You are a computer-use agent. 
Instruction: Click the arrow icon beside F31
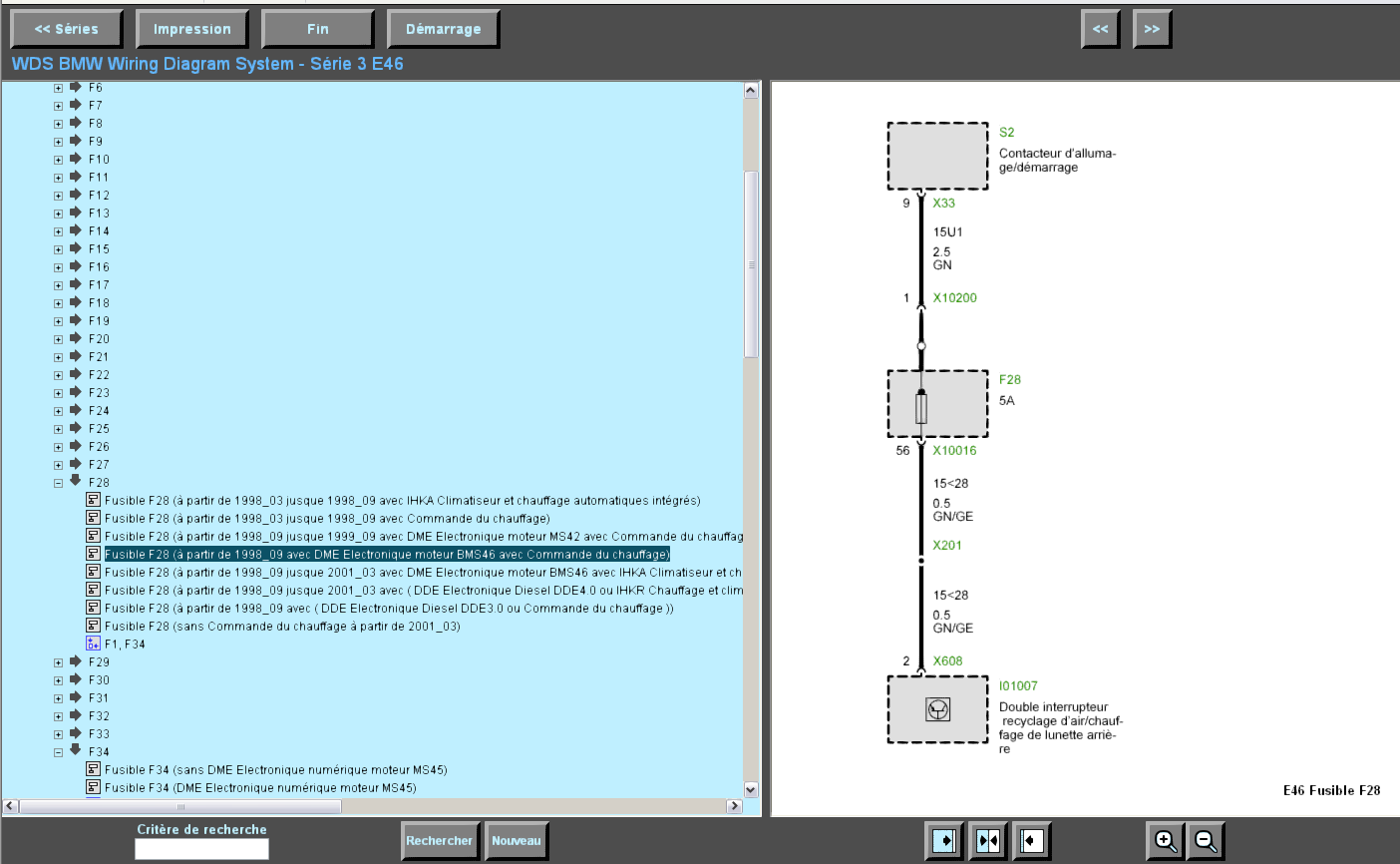tap(75, 697)
